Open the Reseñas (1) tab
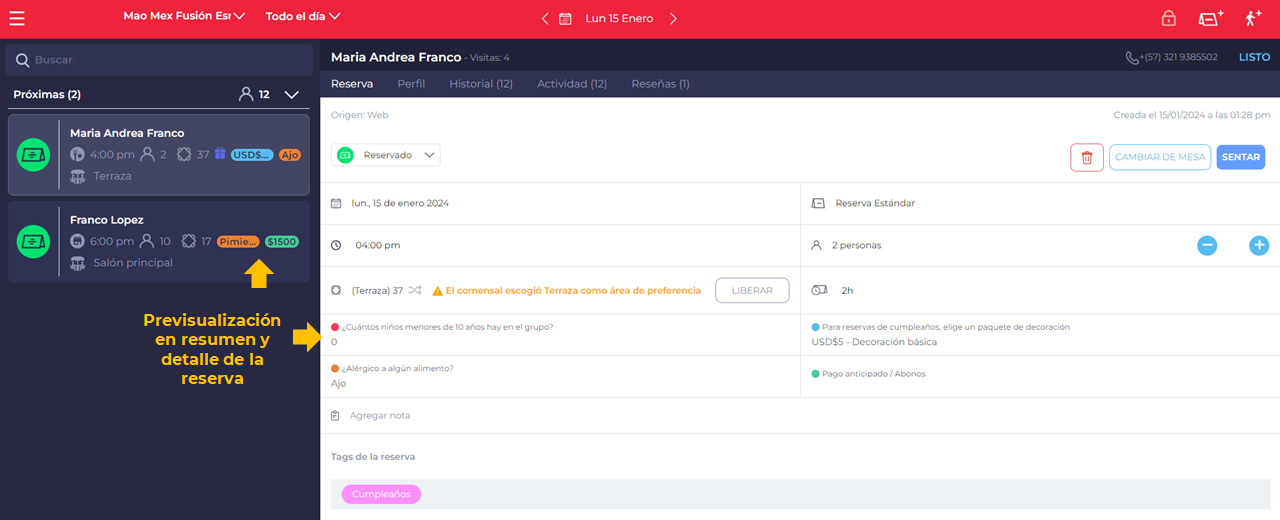 click(660, 84)
